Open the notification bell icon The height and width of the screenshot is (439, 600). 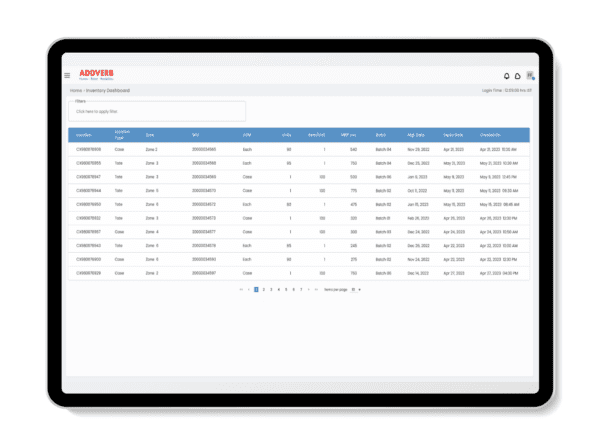(x=518, y=76)
